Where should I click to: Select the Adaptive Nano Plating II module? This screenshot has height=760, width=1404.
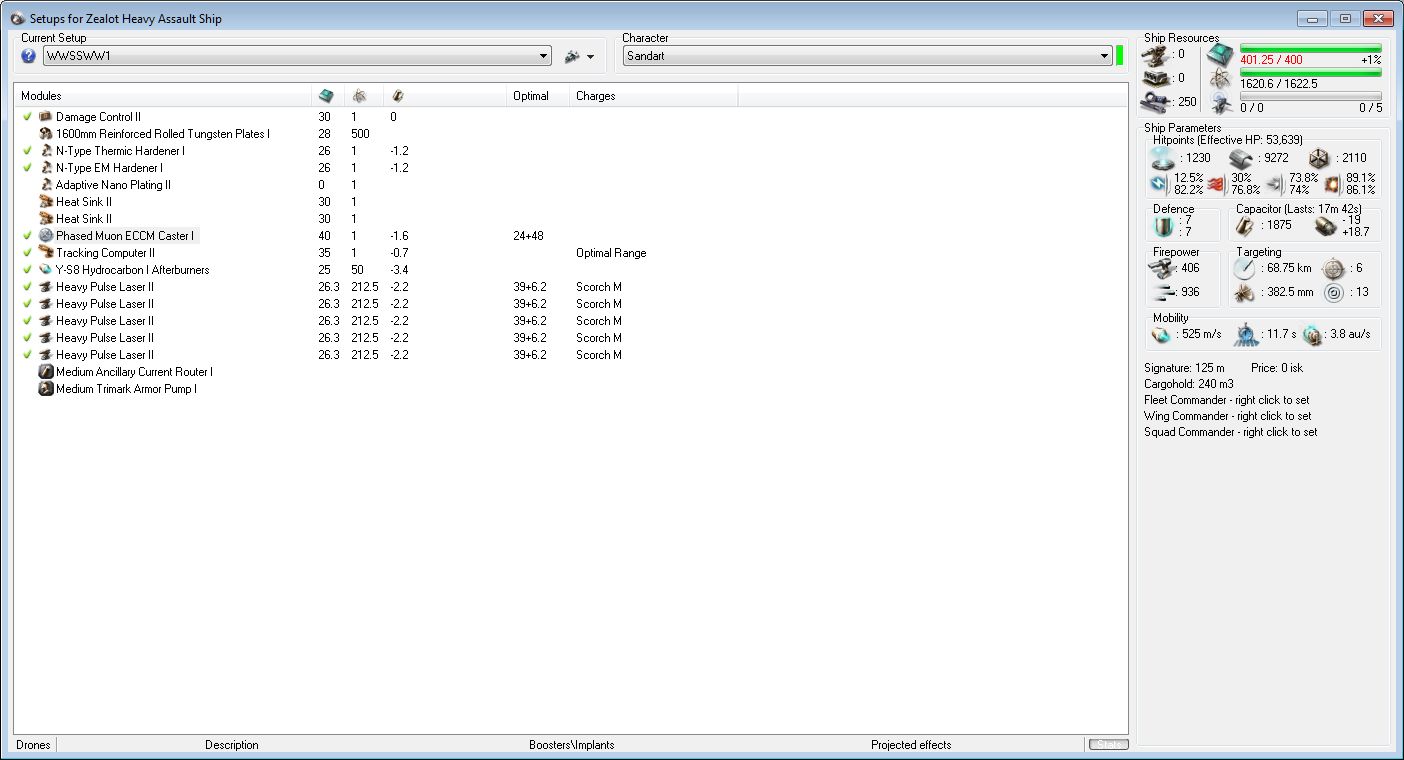click(x=113, y=185)
